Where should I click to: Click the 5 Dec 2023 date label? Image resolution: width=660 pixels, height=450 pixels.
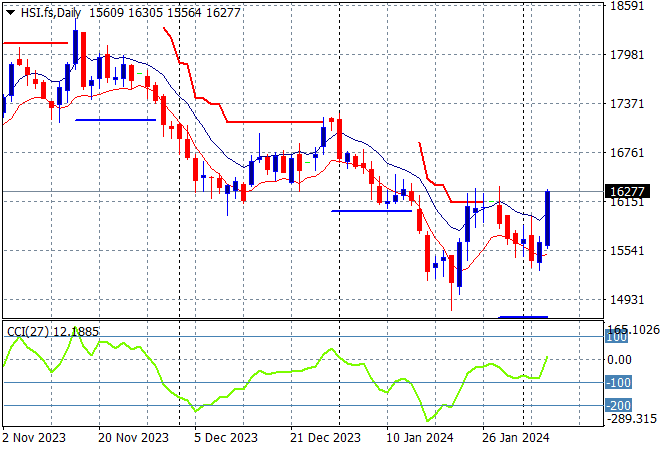pos(224,437)
